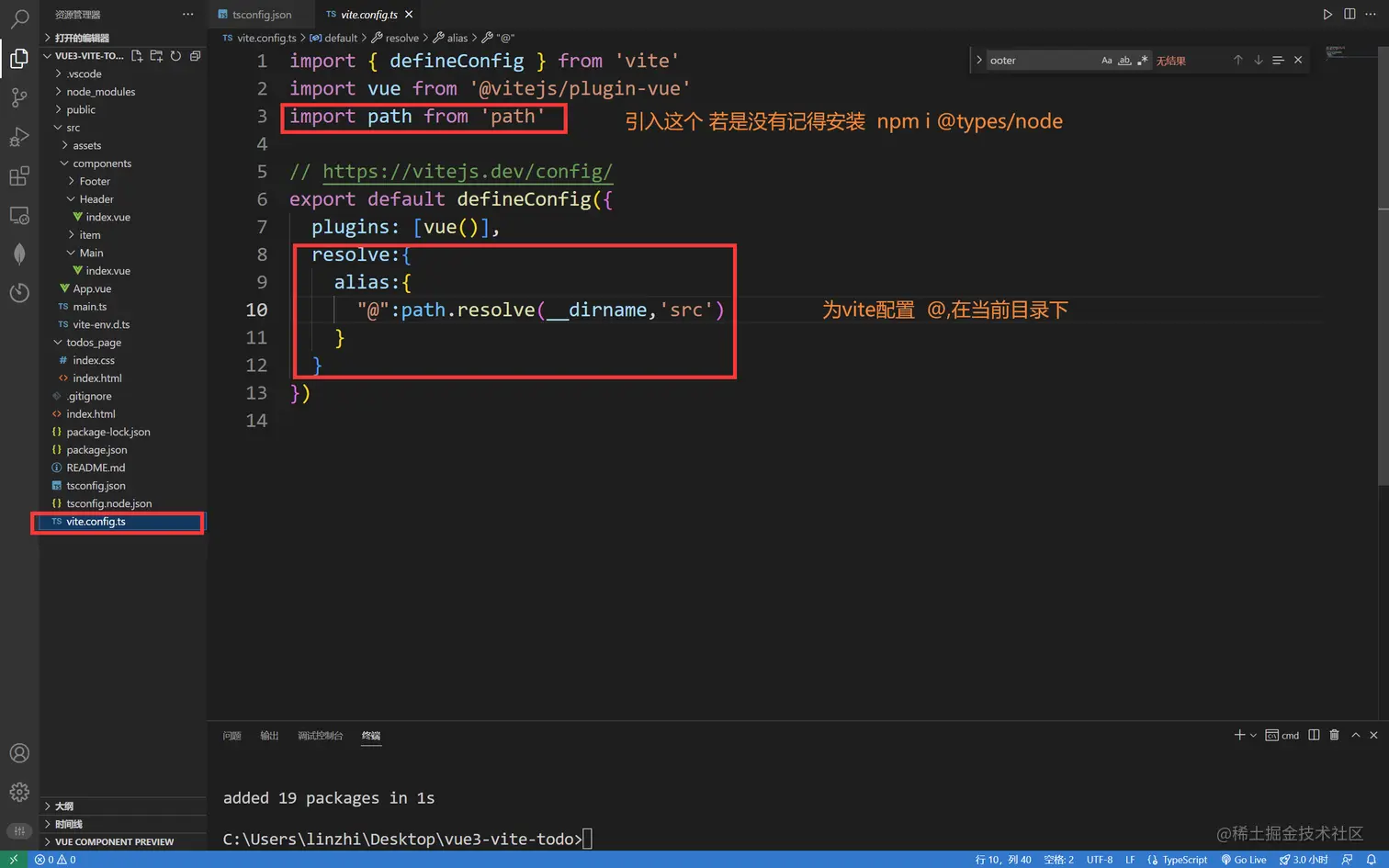Open the Extensions view
This screenshot has height=868, width=1389.
click(x=19, y=176)
